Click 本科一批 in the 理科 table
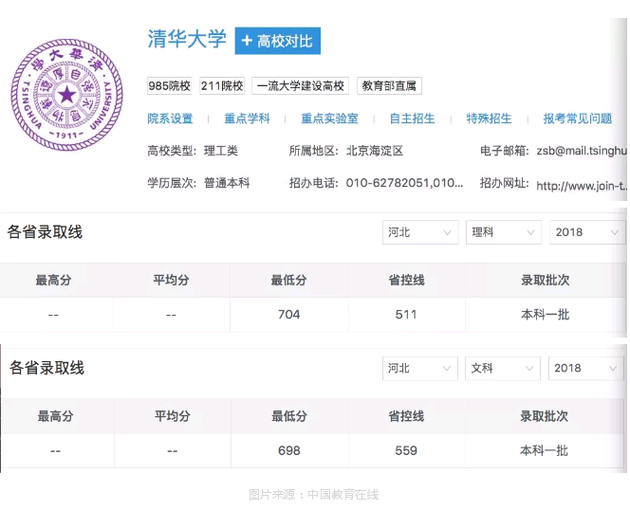The image size is (630, 510). (x=545, y=314)
